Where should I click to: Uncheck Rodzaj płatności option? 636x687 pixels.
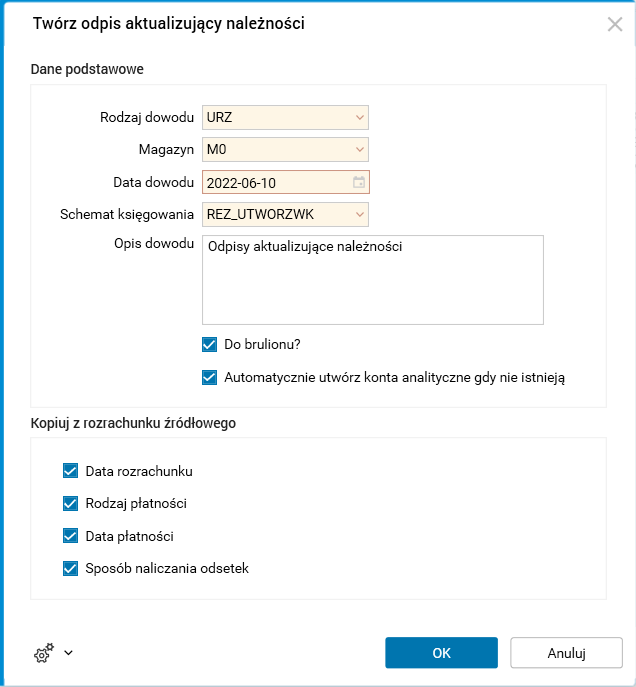[x=70, y=503]
